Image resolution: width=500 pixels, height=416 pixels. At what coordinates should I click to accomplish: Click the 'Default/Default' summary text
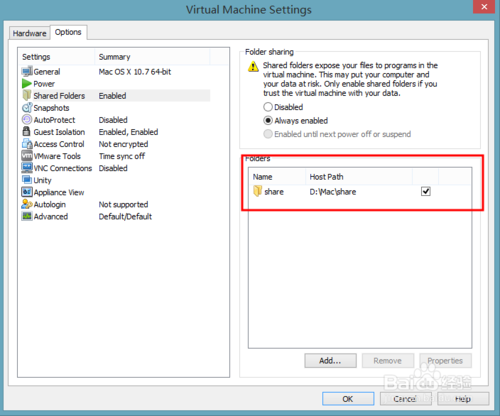(125, 216)
